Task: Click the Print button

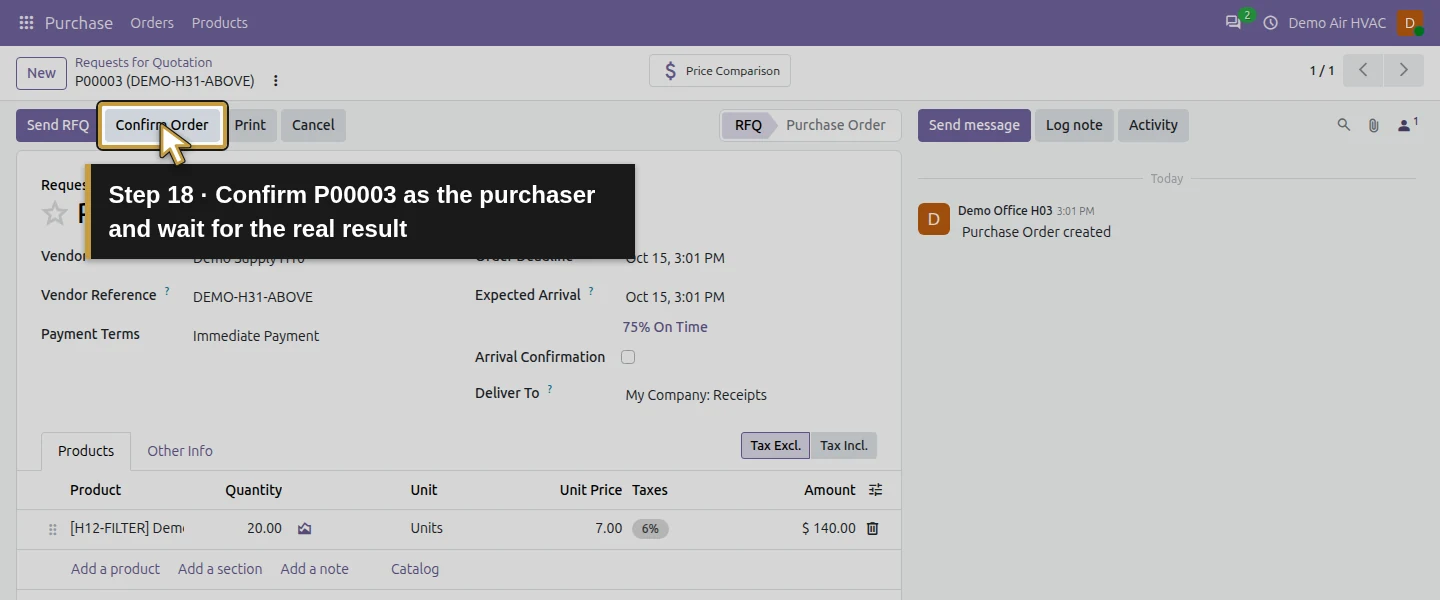Action: point(250,125)
